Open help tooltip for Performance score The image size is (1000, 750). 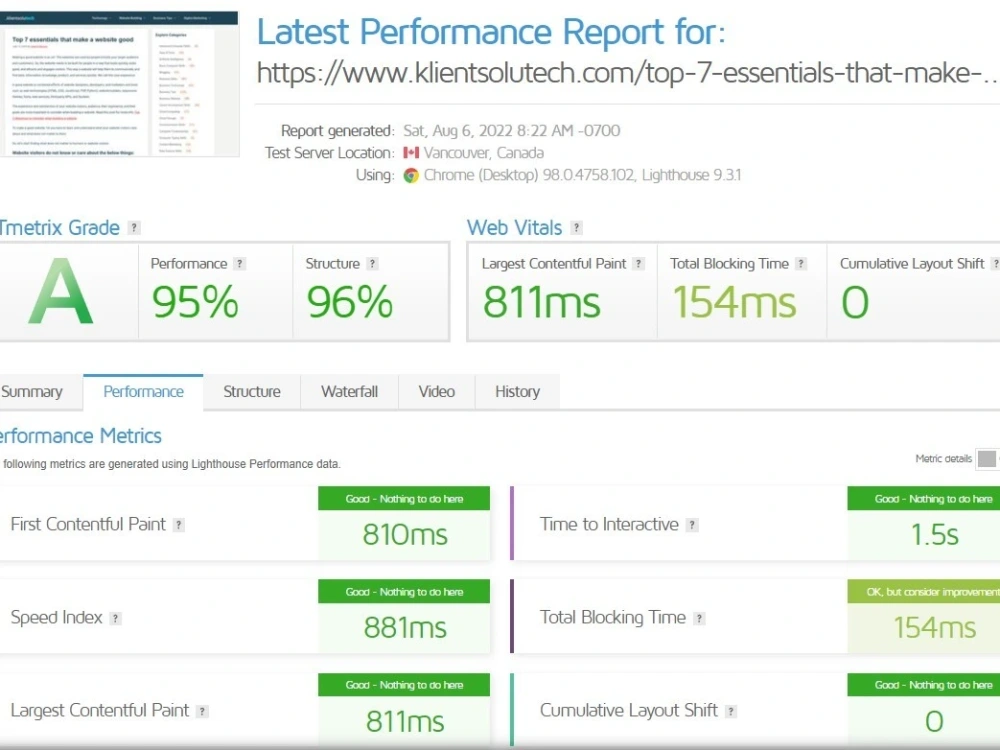(239, 263)
